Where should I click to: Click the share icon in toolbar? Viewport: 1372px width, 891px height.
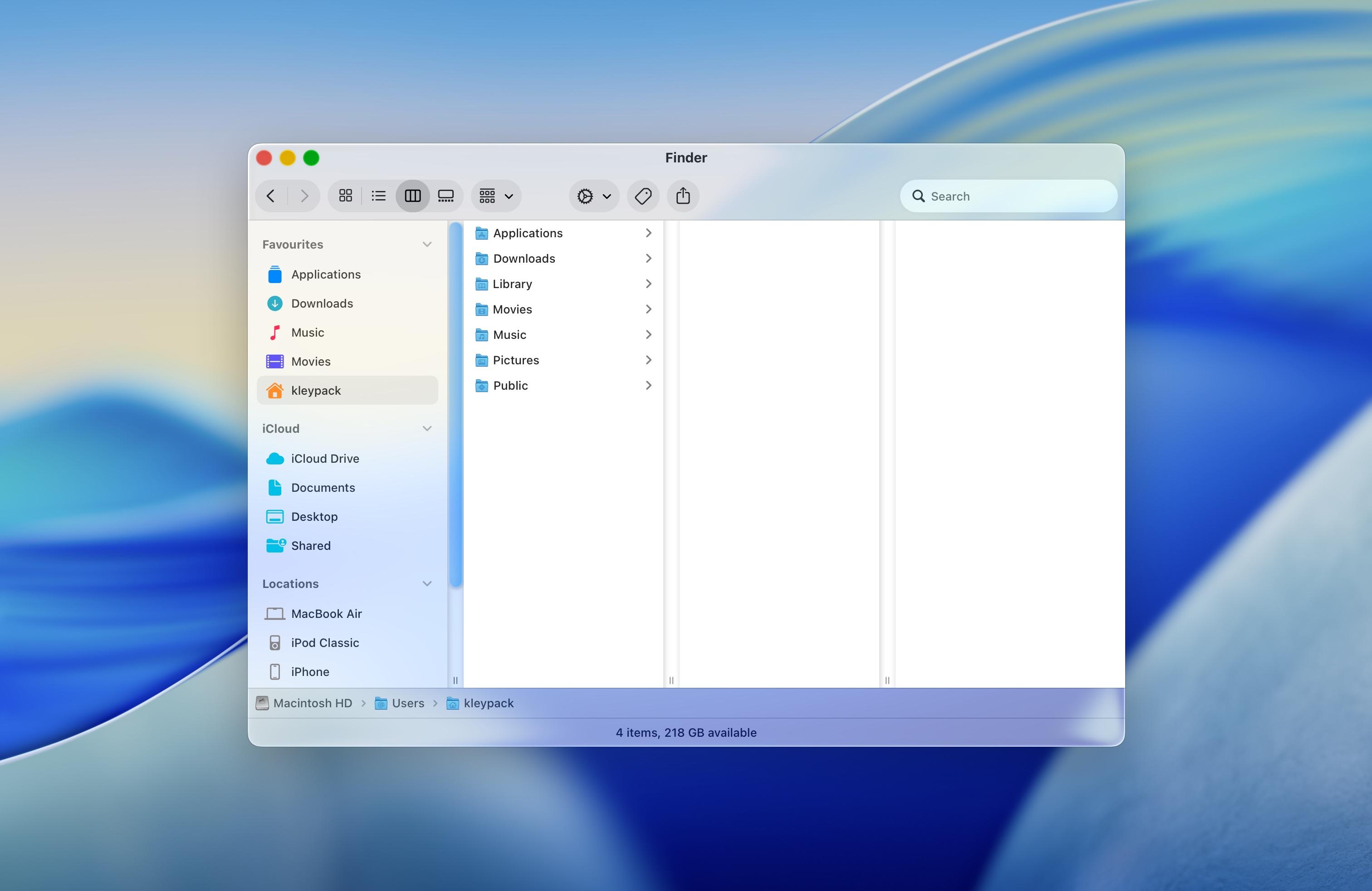click(683, 196)
